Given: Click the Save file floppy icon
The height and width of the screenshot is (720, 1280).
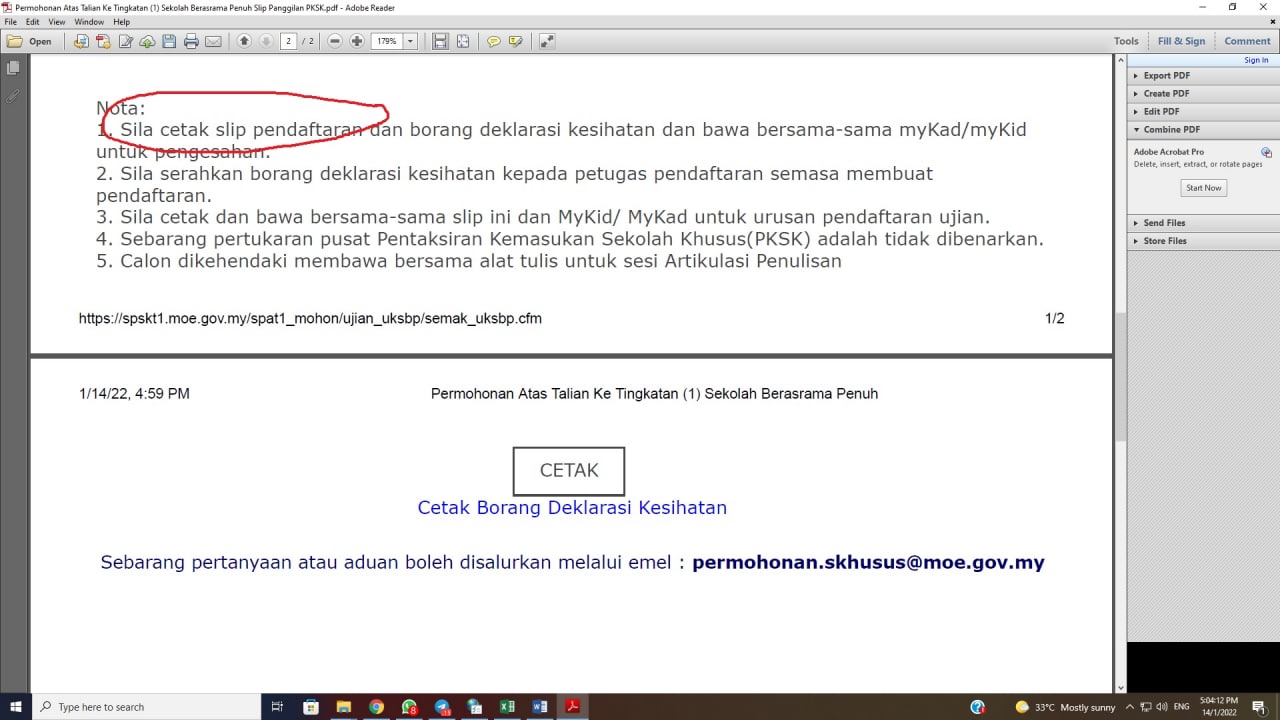Looking at the screenshot, I should point(169,41).
